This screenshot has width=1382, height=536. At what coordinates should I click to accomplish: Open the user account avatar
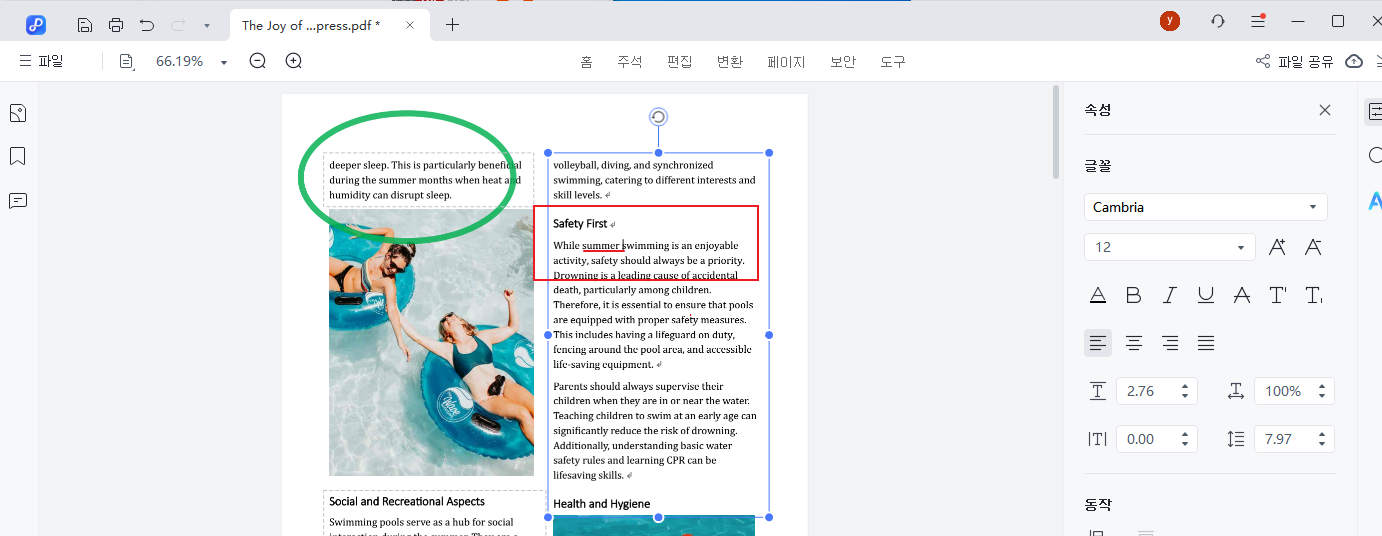tap(1170, 21)
